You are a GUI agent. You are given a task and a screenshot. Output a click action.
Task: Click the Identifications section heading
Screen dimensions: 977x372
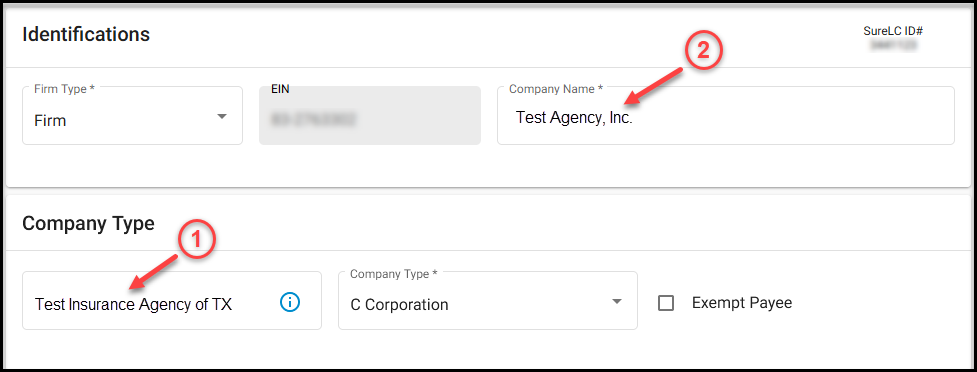pos(86,34)
